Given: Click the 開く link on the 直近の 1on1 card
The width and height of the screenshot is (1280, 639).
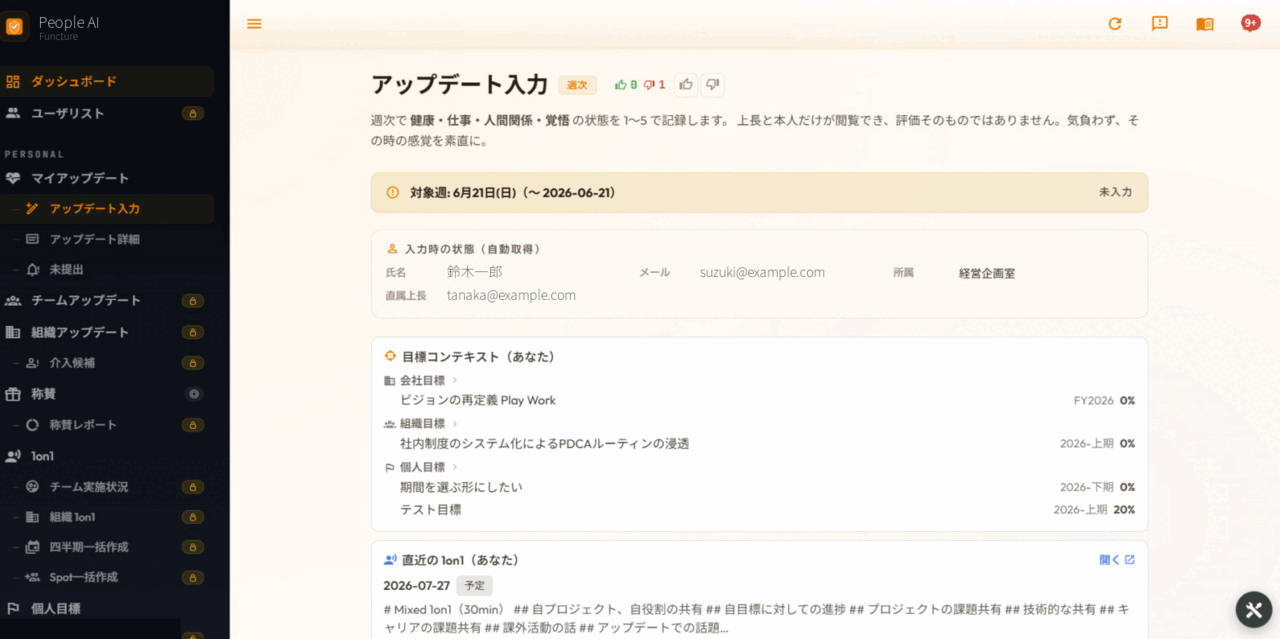Looking at the screenshot, I should click(1117, 560).
